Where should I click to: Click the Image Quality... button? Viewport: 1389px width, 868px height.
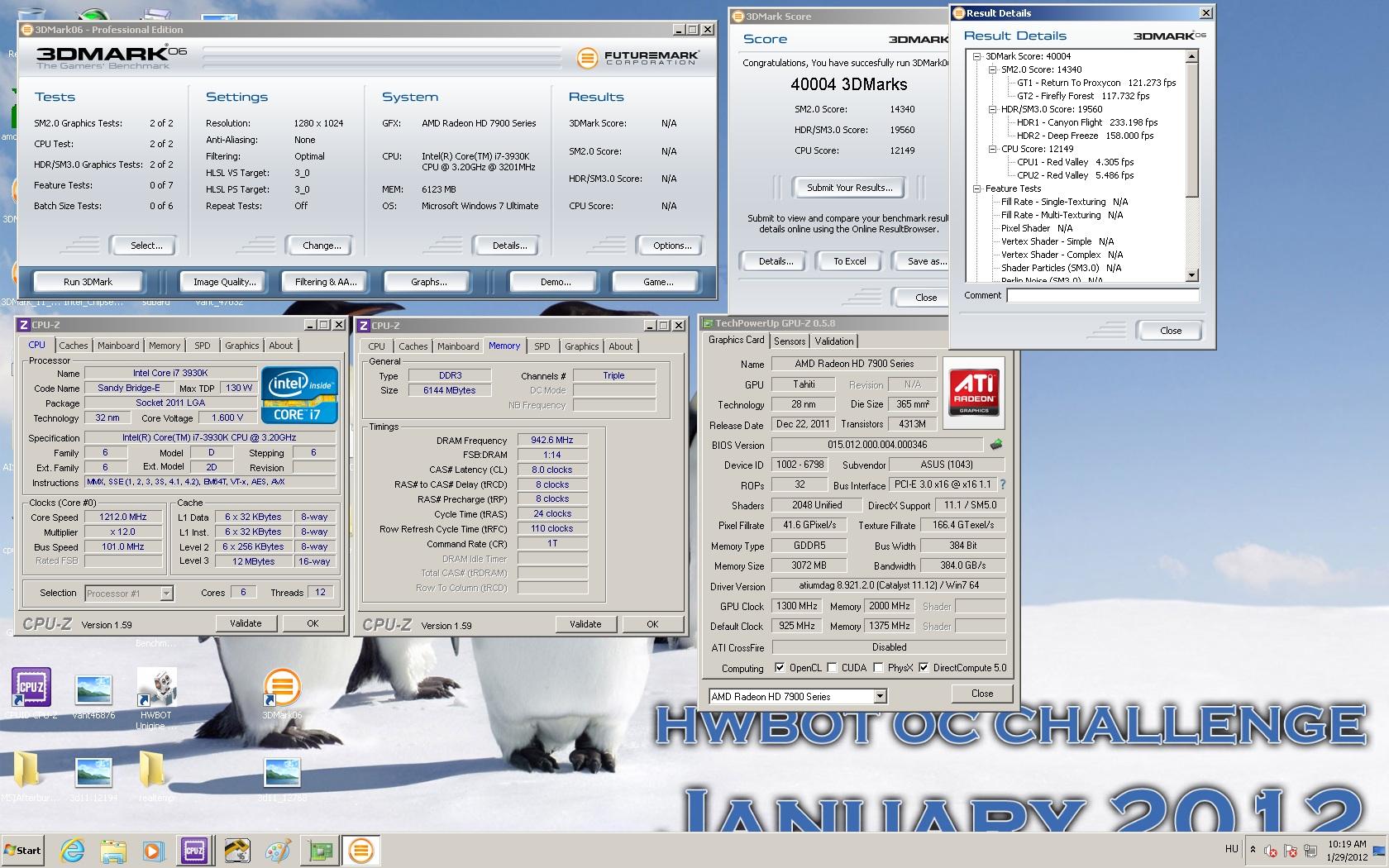[x=225, y=282]
